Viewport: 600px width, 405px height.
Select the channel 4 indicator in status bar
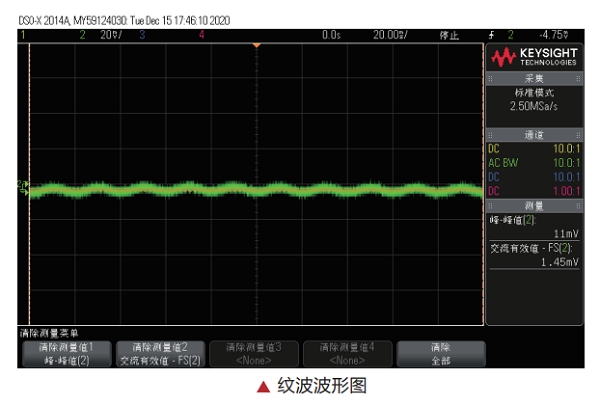coord(203,34)
